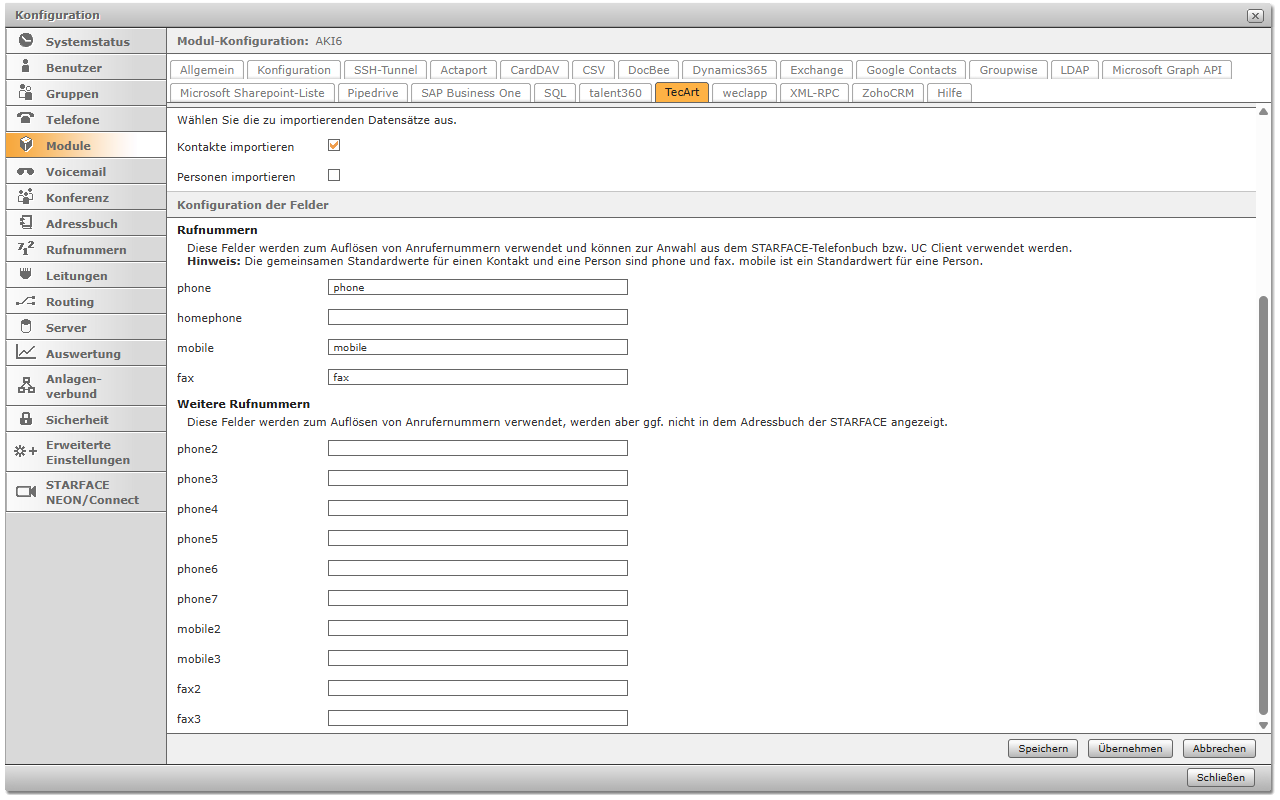Click the phone7 input field
Screen dimensions: 1280x800
(x=478, y=598)
